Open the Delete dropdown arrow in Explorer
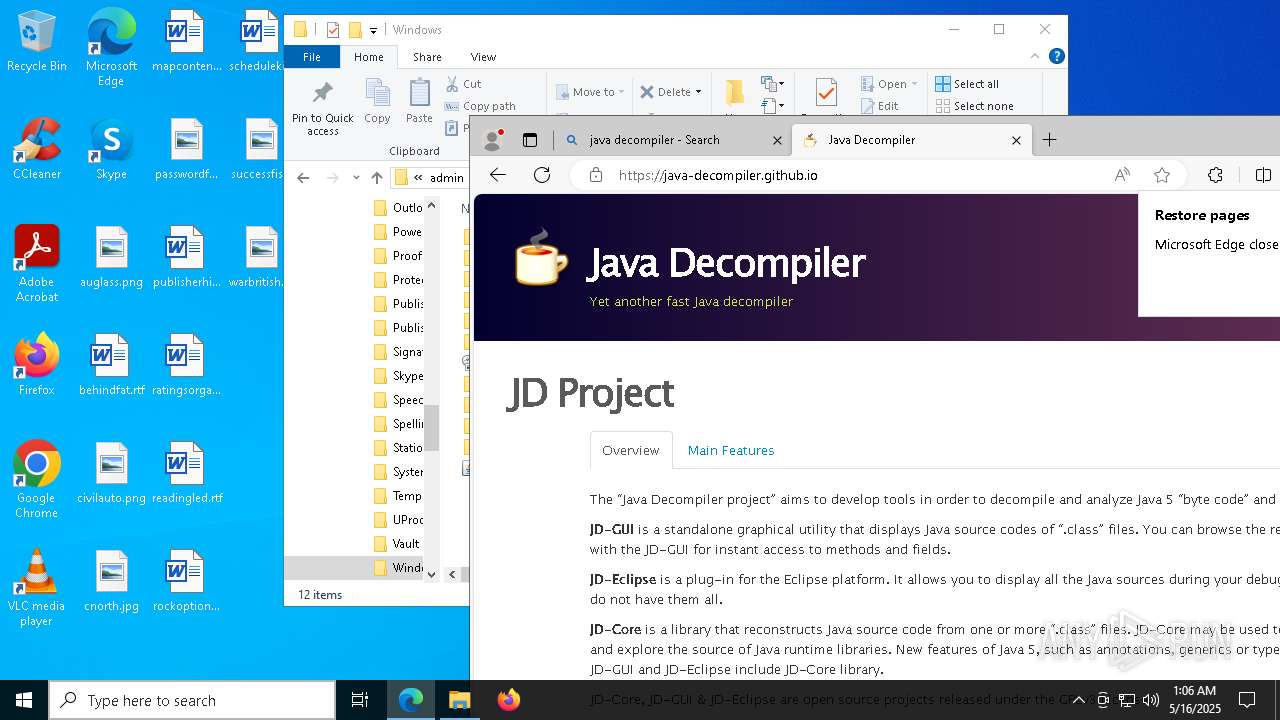The width and height of the screenshot is (1280, 720). [x=698, y=92]
